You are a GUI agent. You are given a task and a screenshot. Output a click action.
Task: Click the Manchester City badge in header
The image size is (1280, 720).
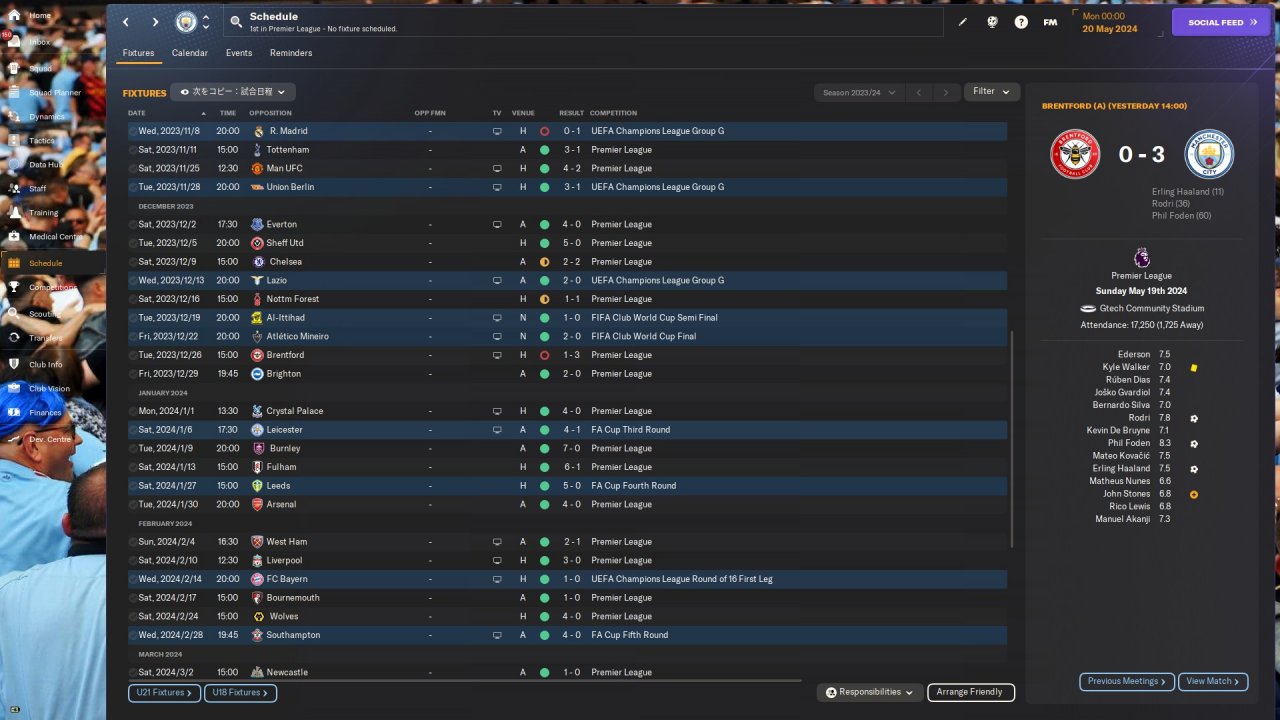click(186, 22)
